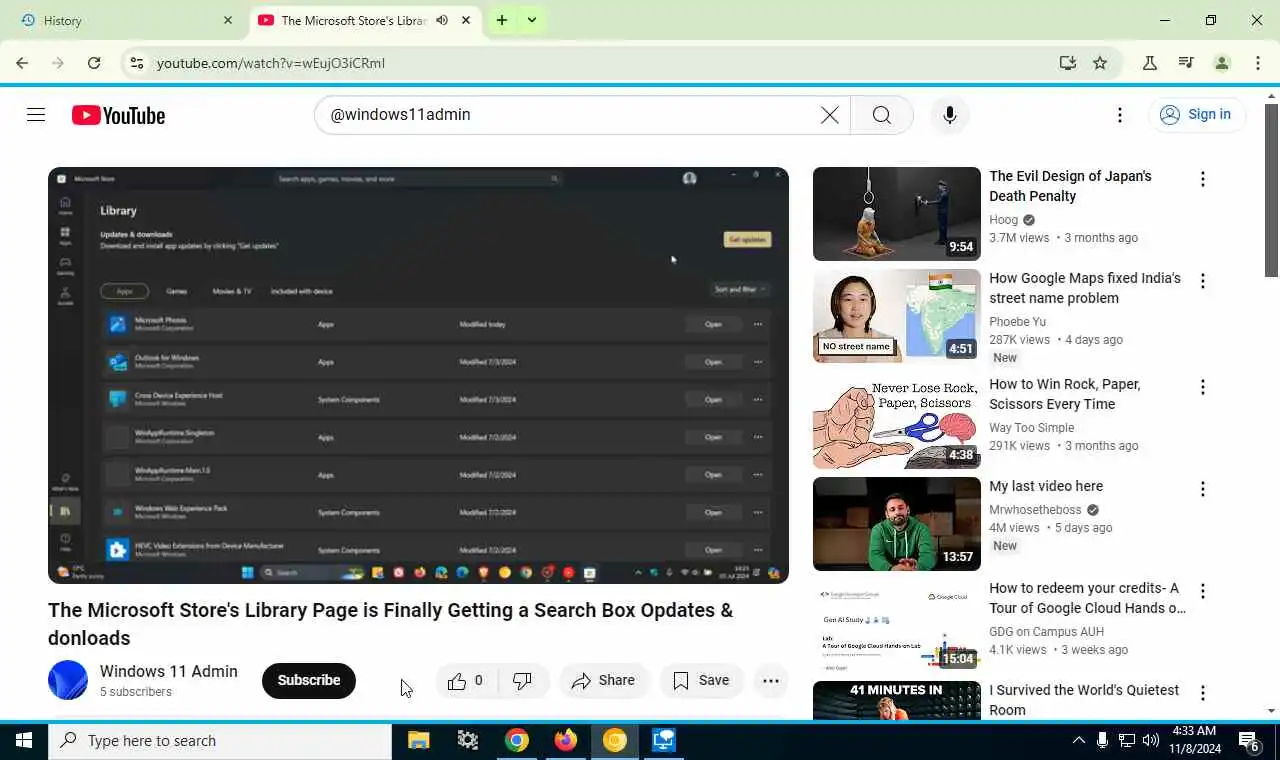The width and height of the screenshot is (1280, 760).
Task: Switch to the History tab
Action: point(124,20)
